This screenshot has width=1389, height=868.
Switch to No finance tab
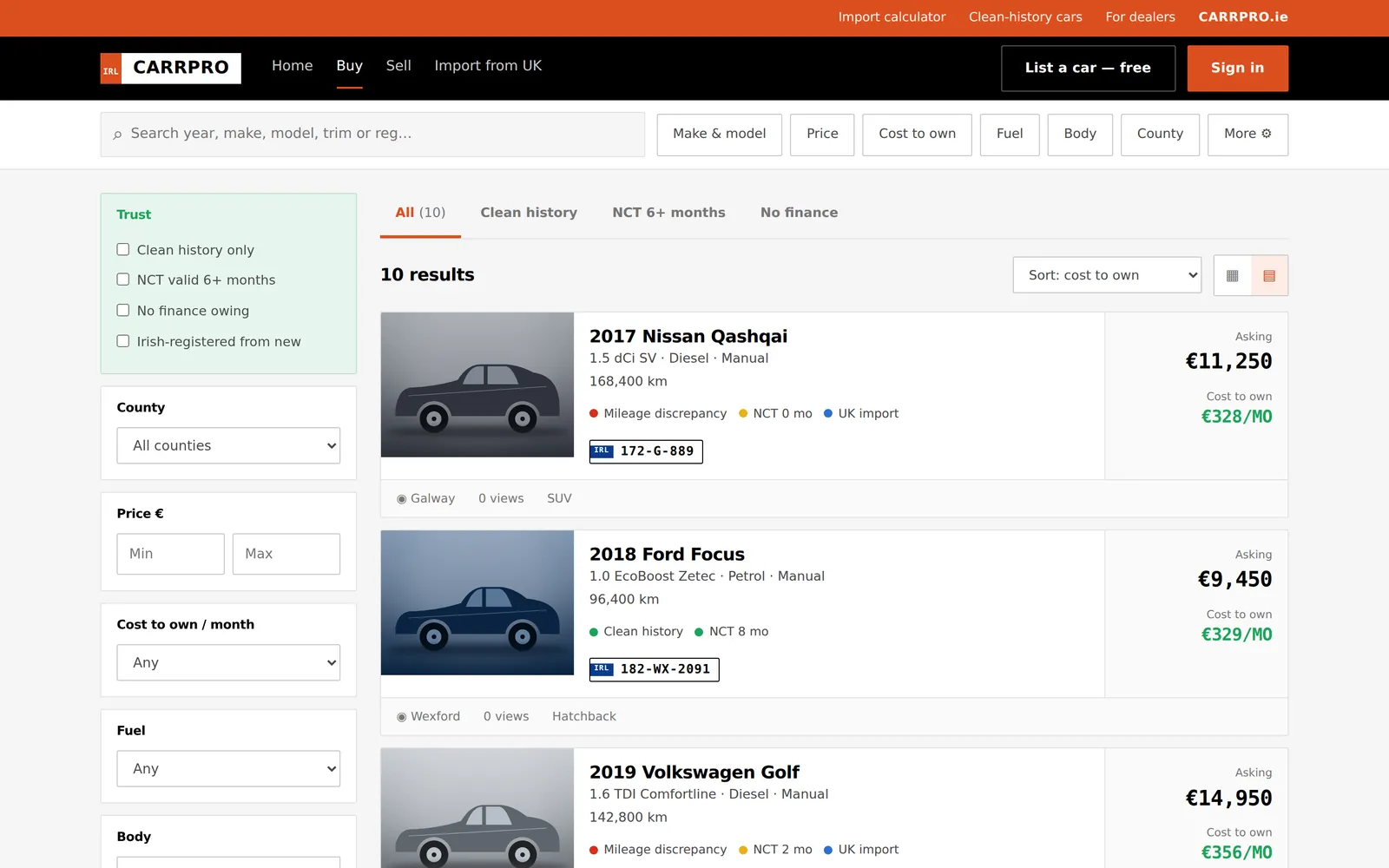(799, 213)
